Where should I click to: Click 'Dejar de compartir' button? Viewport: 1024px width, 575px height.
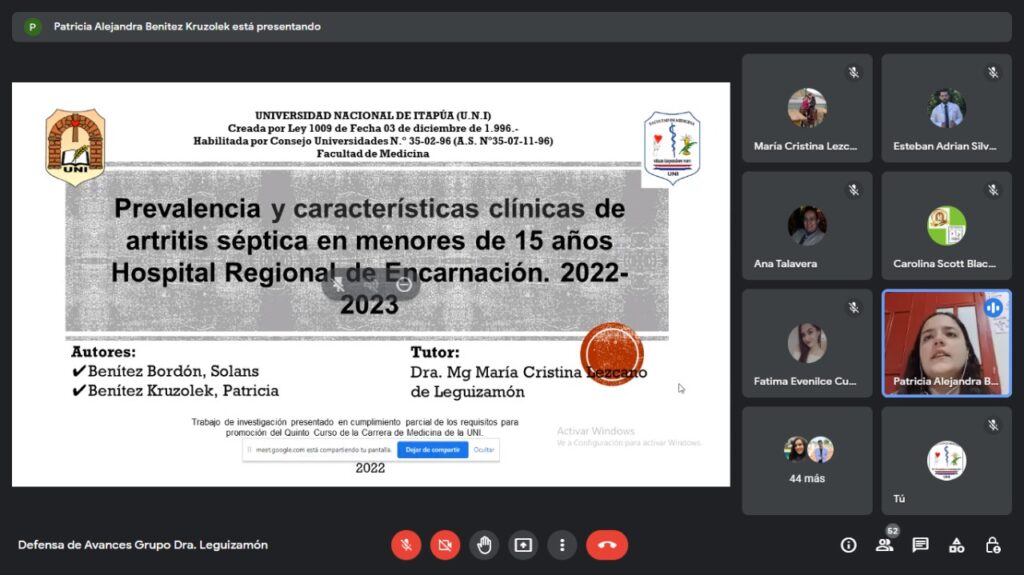point(432,450)
